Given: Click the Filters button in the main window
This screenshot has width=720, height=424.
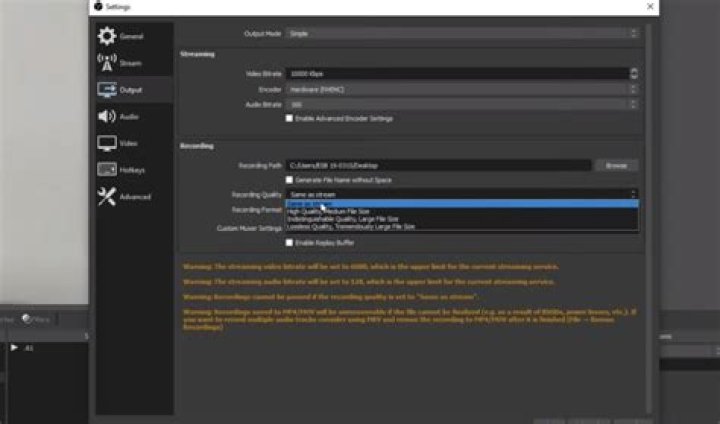Looking at the screenshot, I should [x=36, y=319].
